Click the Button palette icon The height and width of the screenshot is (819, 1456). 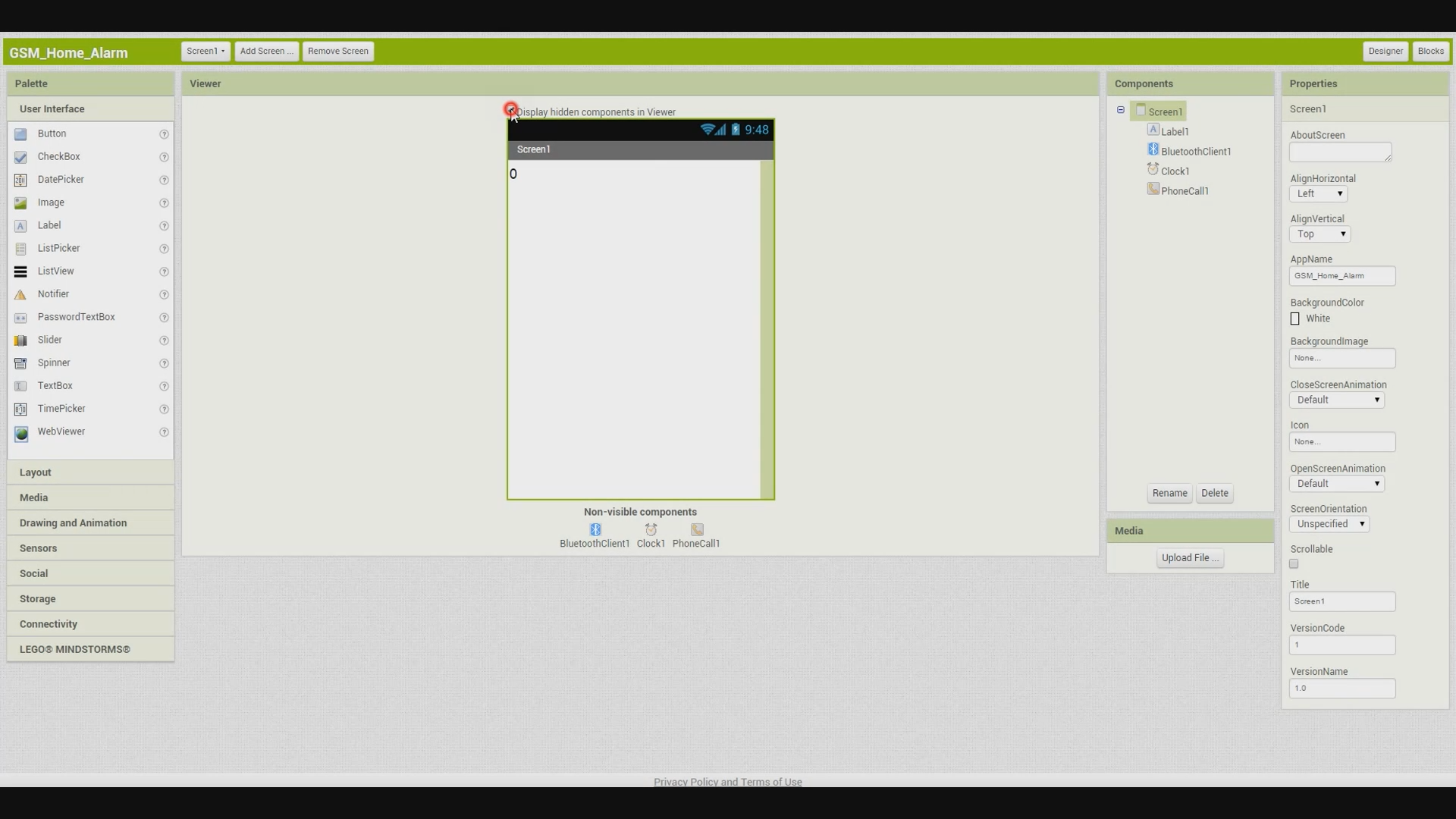point(20,134)
